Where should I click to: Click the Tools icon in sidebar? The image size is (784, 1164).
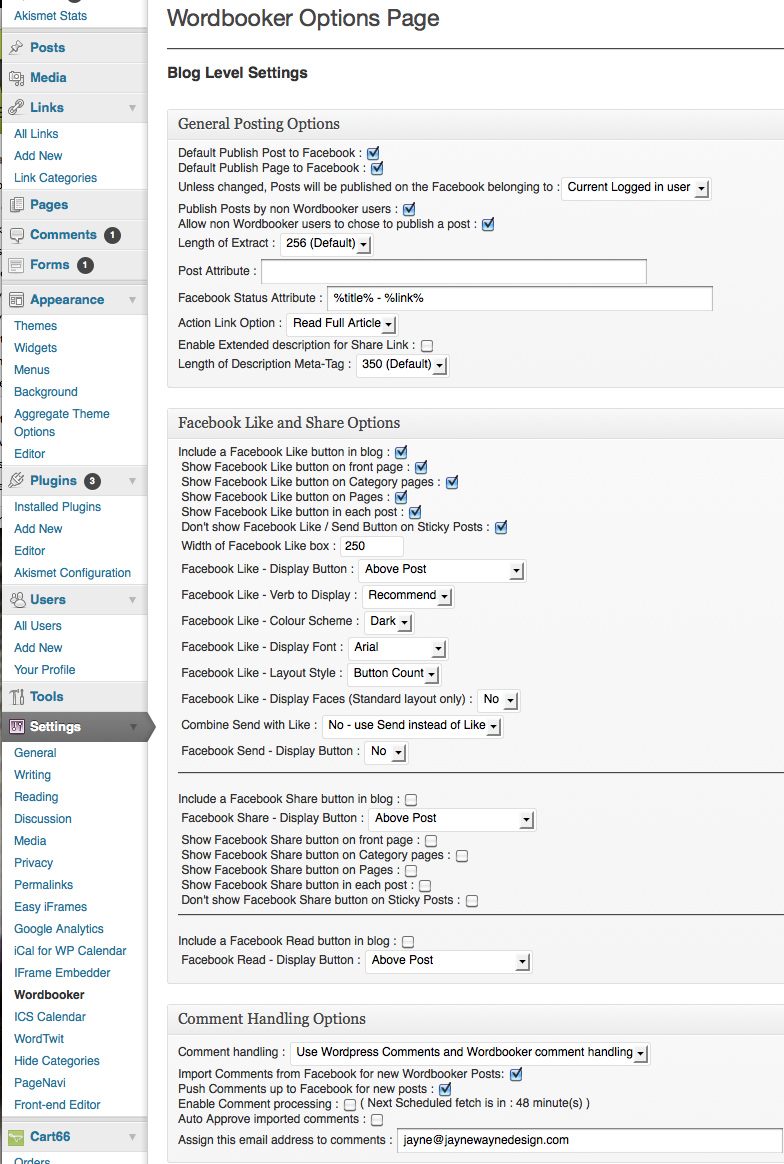[x=16, y=697]
